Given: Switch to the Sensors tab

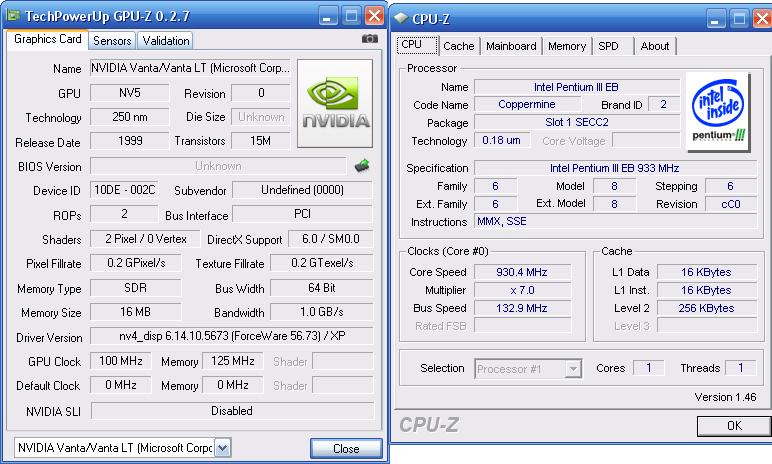Looking at the screenshot, I should (x=112, y=41).
